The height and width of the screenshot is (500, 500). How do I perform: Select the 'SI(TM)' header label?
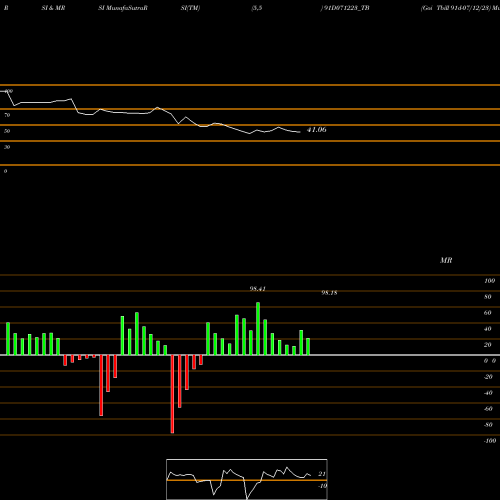tap(190, 8)
